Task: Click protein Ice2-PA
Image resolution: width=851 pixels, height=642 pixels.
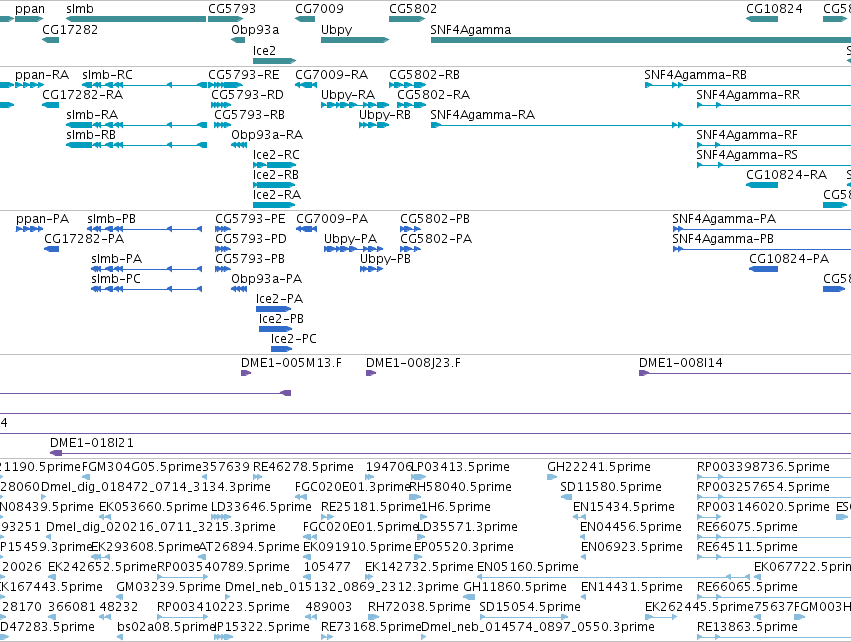Action: coord(274,309)
